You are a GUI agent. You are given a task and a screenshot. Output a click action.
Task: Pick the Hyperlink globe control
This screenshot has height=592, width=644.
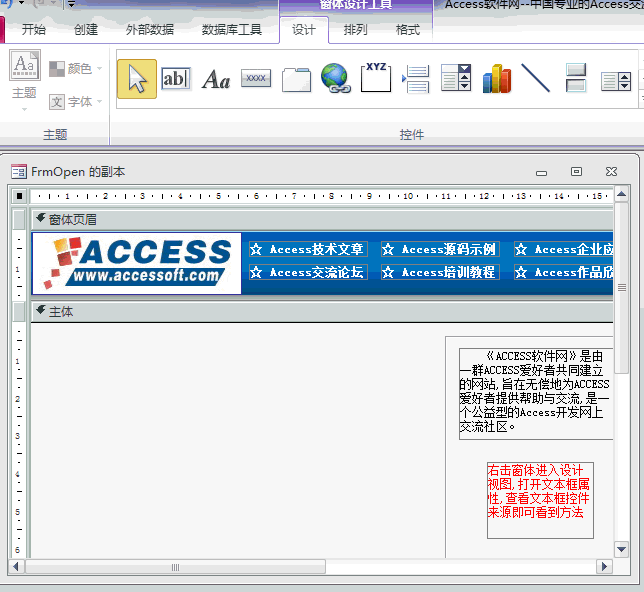[x=336, y=78]
